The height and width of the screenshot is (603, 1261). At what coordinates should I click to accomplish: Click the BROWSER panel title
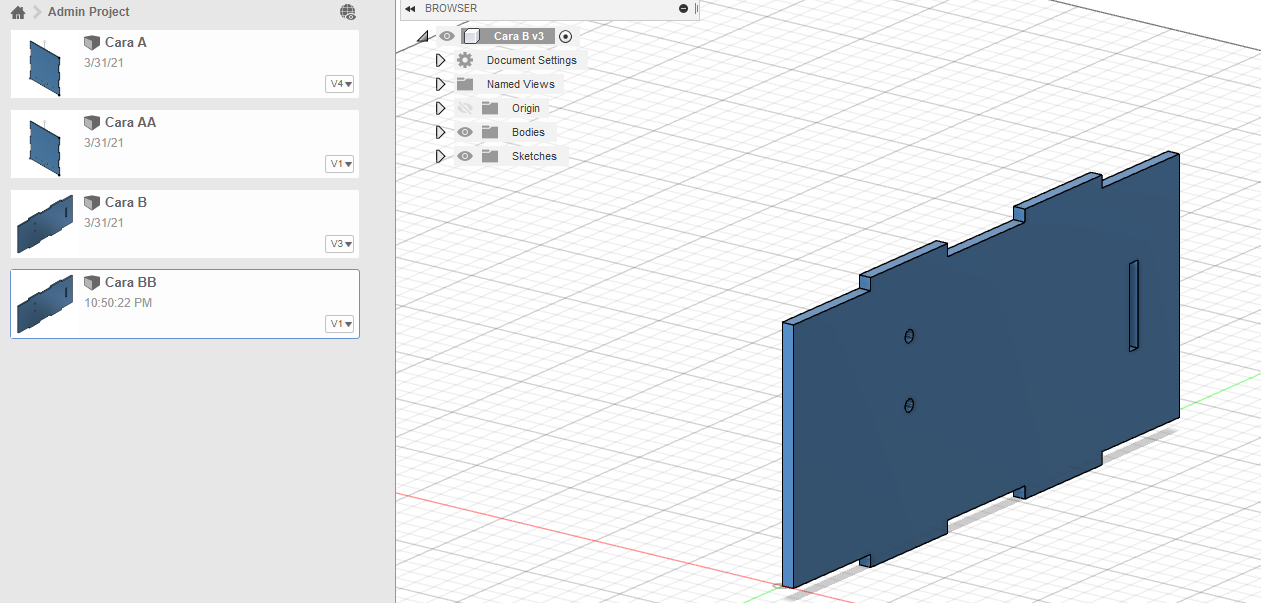tap(451, 8)
